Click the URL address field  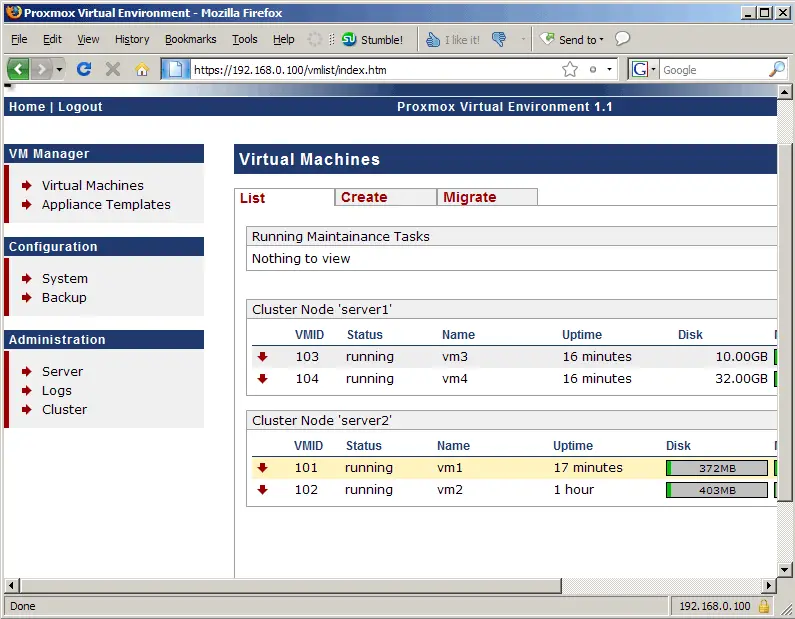click(x=375, y=70)
